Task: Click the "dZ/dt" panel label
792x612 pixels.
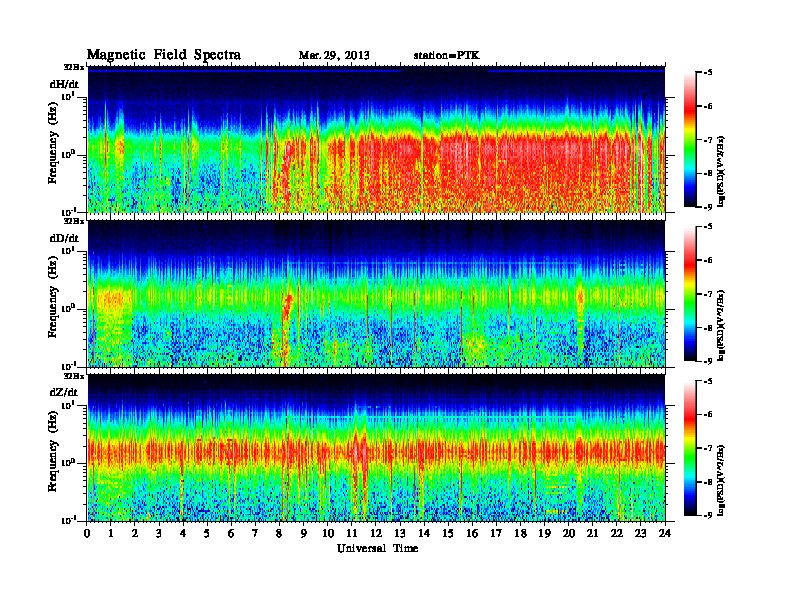Action: coord(64,392)
